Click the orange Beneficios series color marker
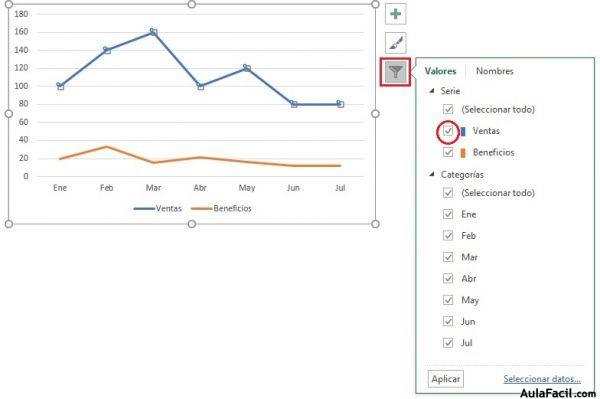 463,153
